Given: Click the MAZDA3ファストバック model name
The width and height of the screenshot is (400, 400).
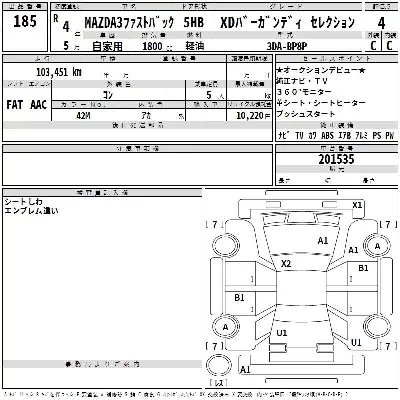Looking at the screenshot, I should (129, 23).
